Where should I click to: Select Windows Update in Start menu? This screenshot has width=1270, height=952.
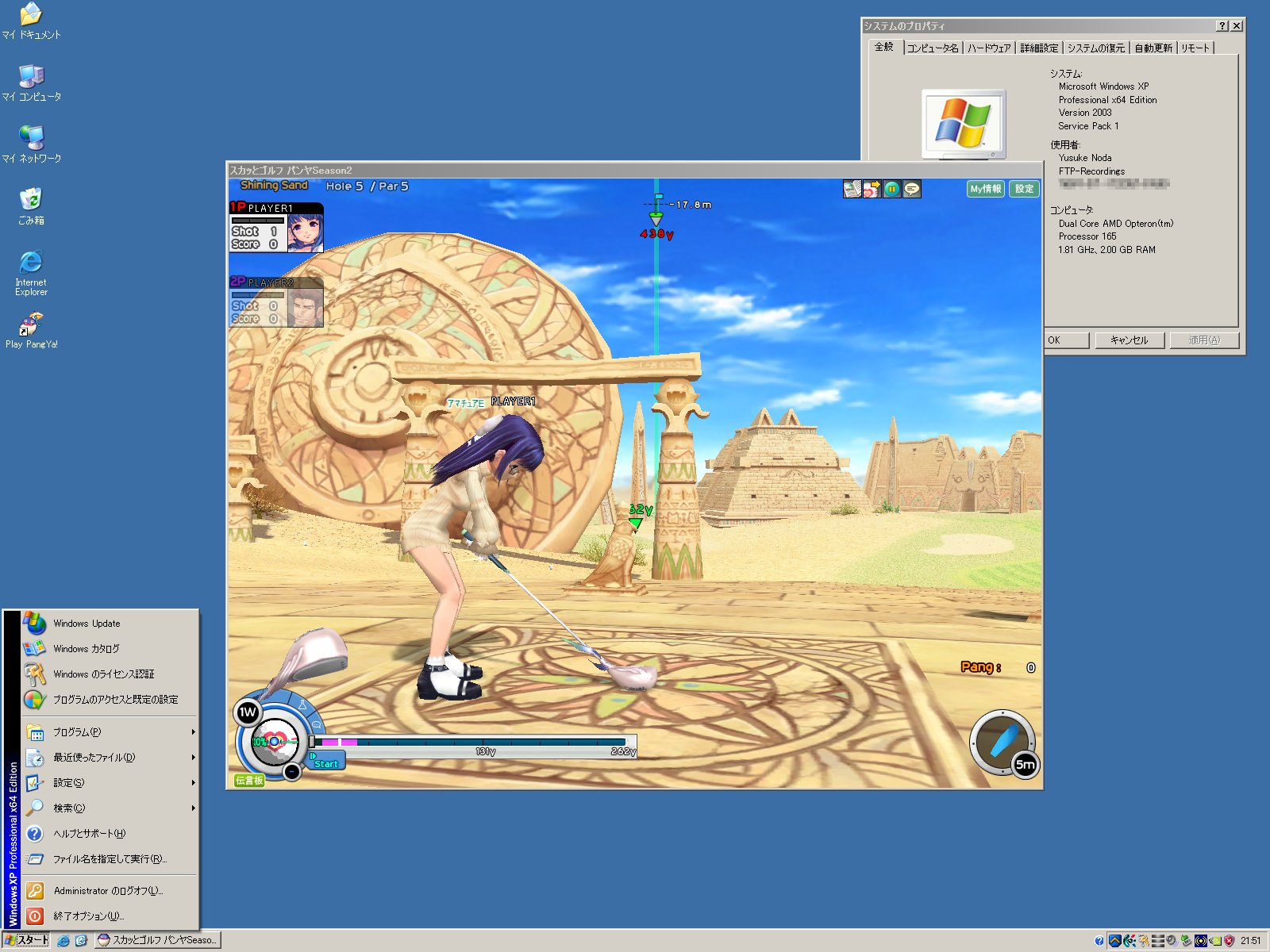110,624
